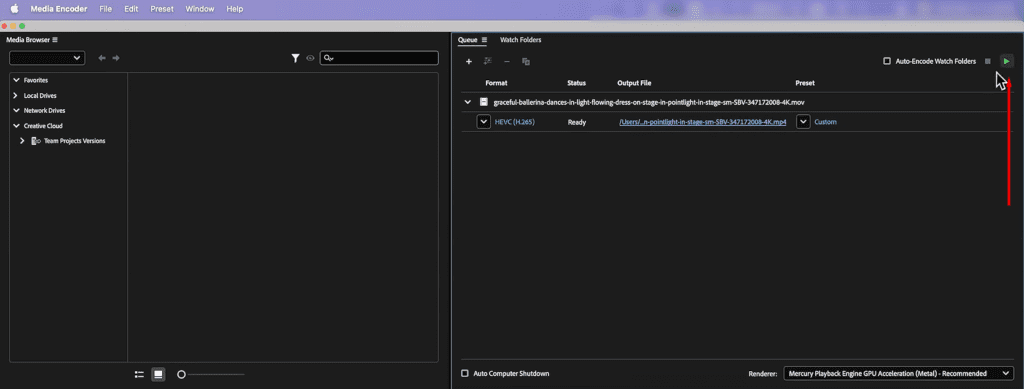Collapse the ballerina .mov source row
The image size is (1024, 389).
tap(468, 102)
